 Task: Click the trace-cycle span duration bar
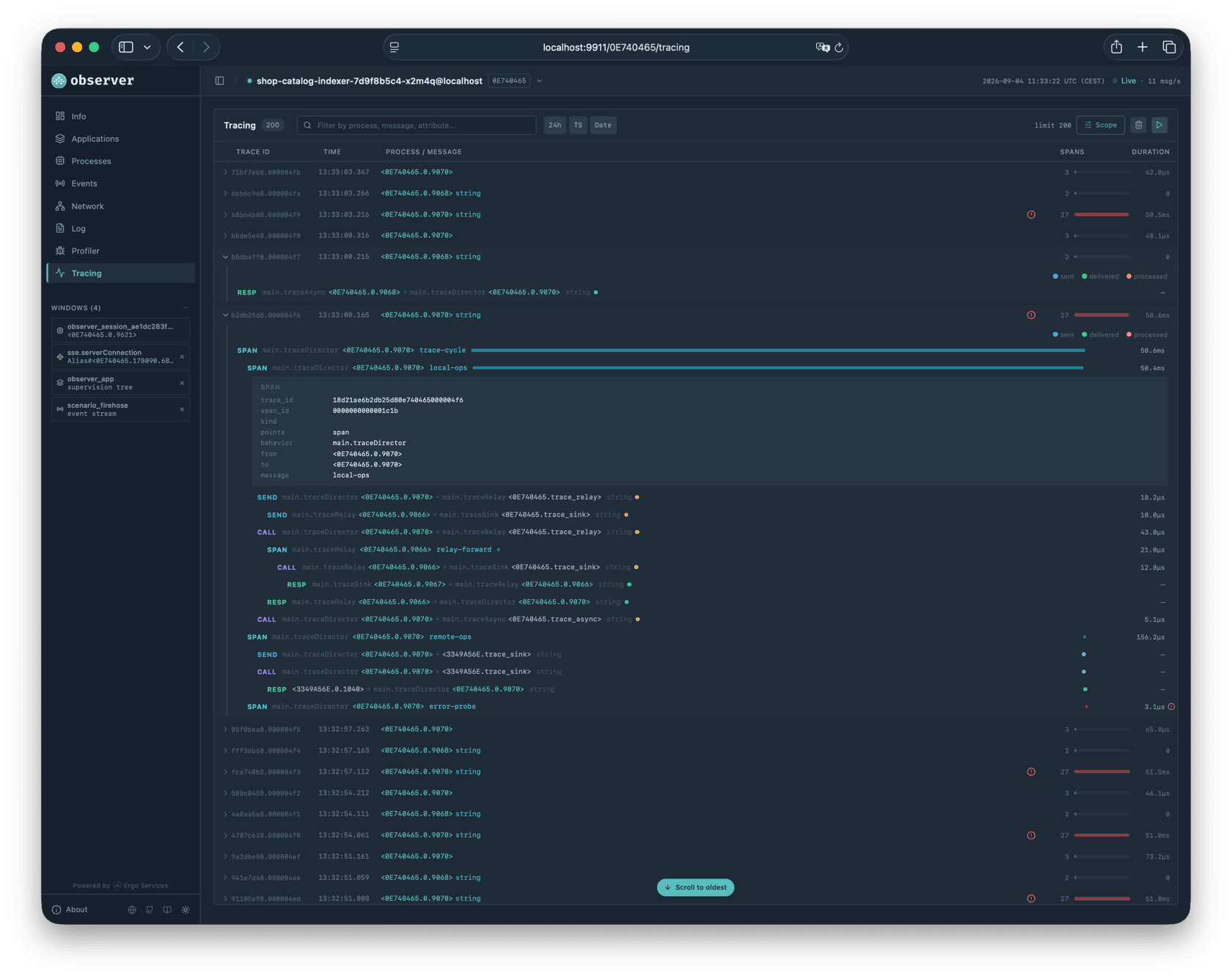778,351
